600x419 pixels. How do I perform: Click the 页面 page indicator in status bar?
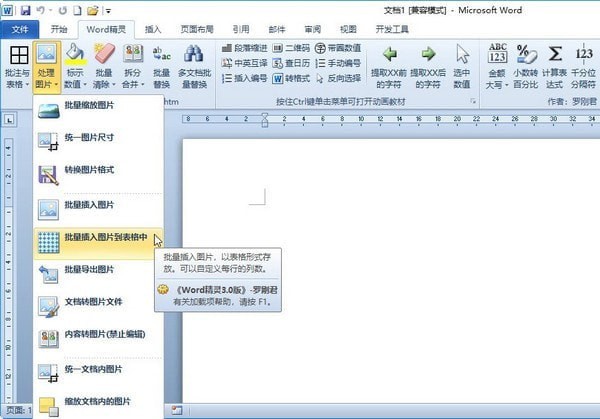point(18,411)
